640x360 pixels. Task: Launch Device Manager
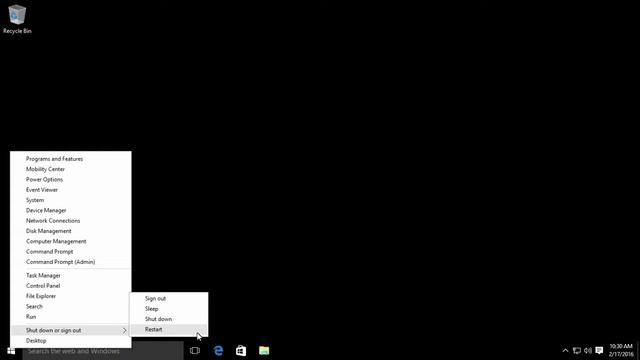[x=71, y=210]
